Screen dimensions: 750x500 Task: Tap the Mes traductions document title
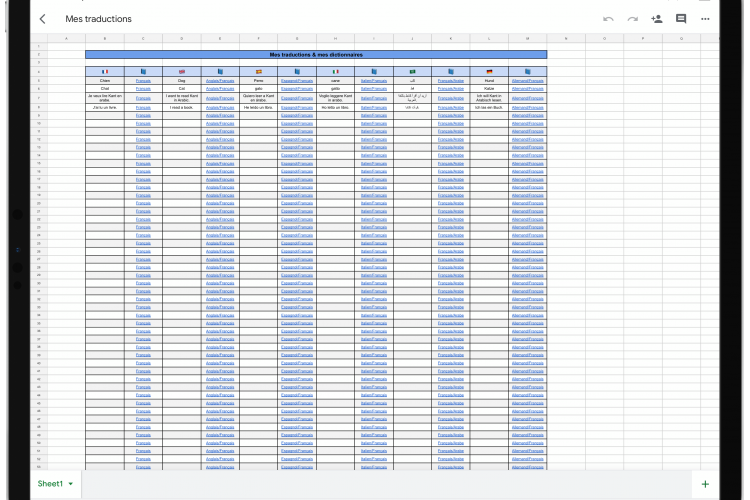coord(99,19)
